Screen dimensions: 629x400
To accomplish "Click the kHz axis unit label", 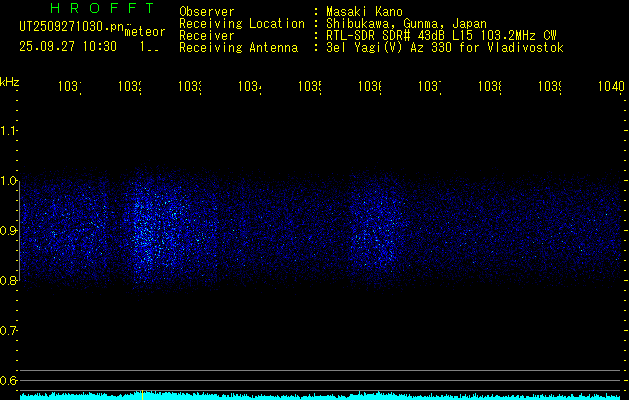I will tap(9, 82).
